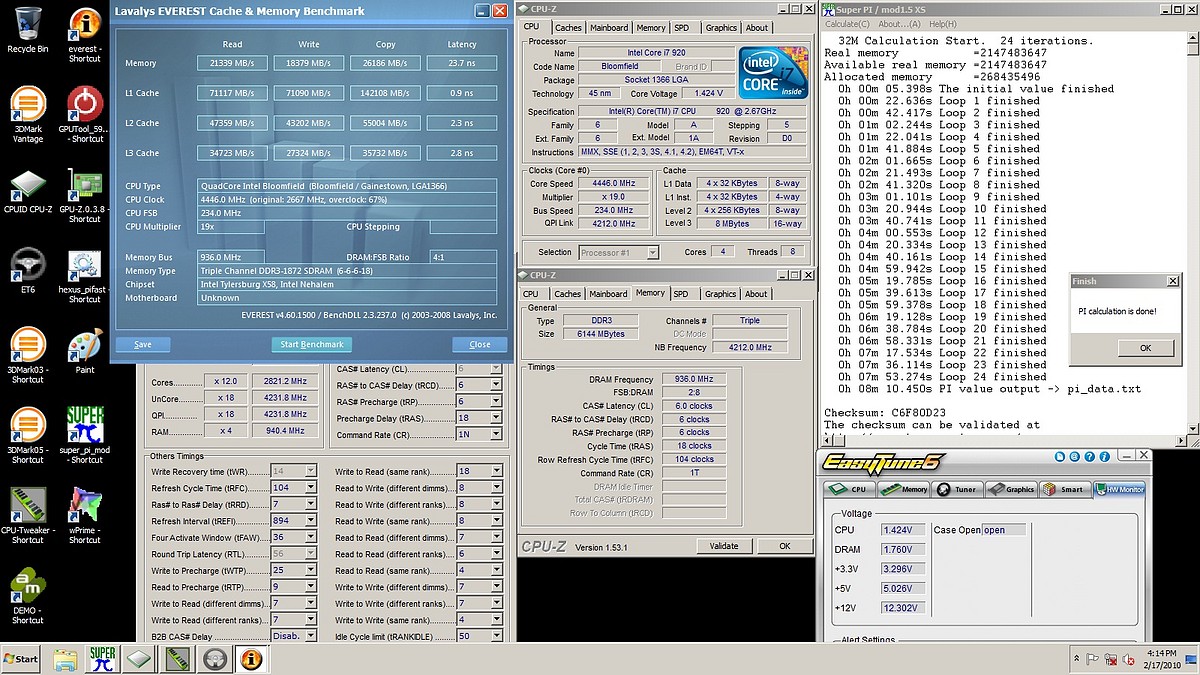Switch to Mainboard tab in upper CPU-Z window
Screen dimensions: 1200x675
tap(609, 28)
